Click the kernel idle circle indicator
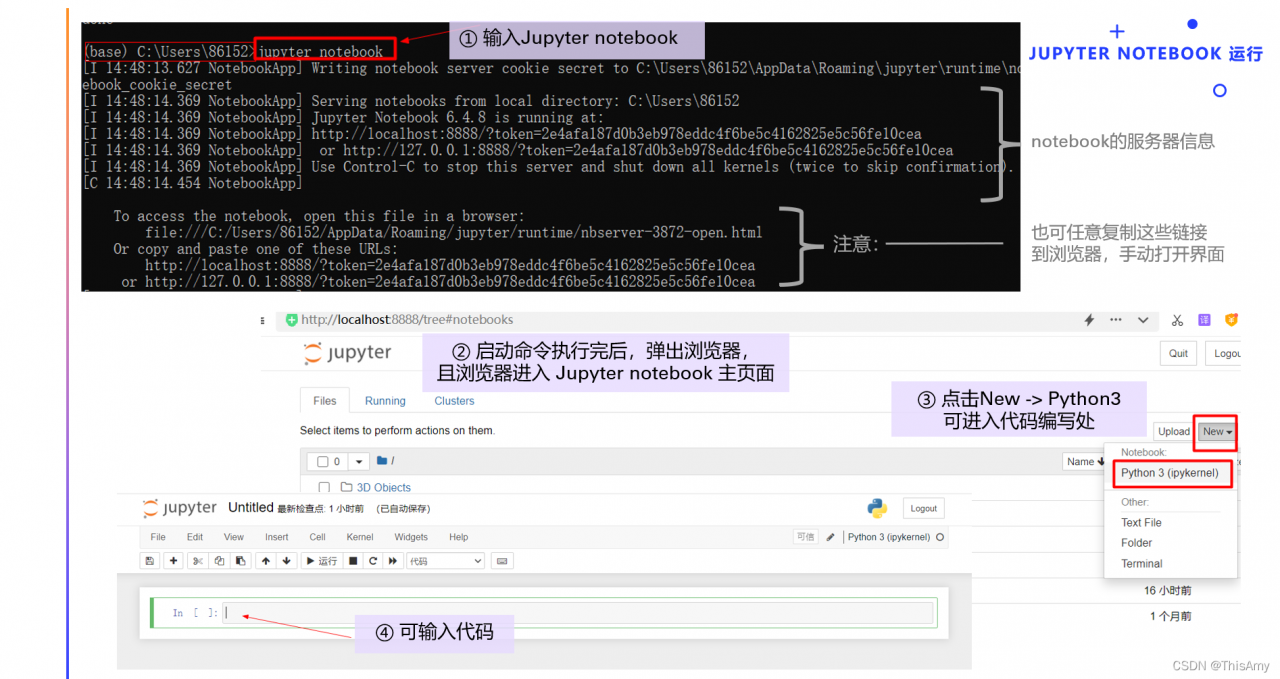Image resolution: width=1280 pixels, height=679 pixels. [940, 537]
